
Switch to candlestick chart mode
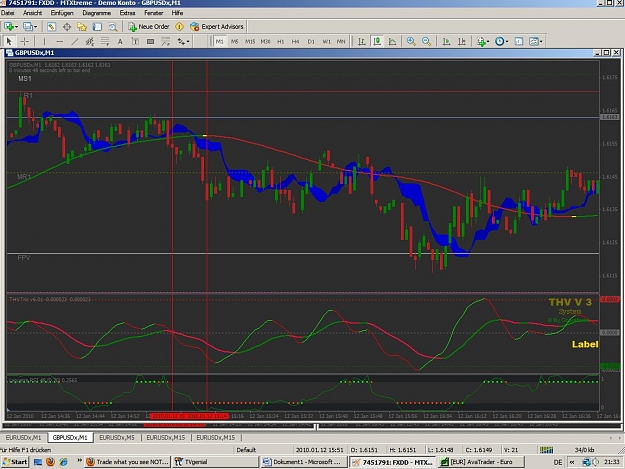(x=377, y=41)
